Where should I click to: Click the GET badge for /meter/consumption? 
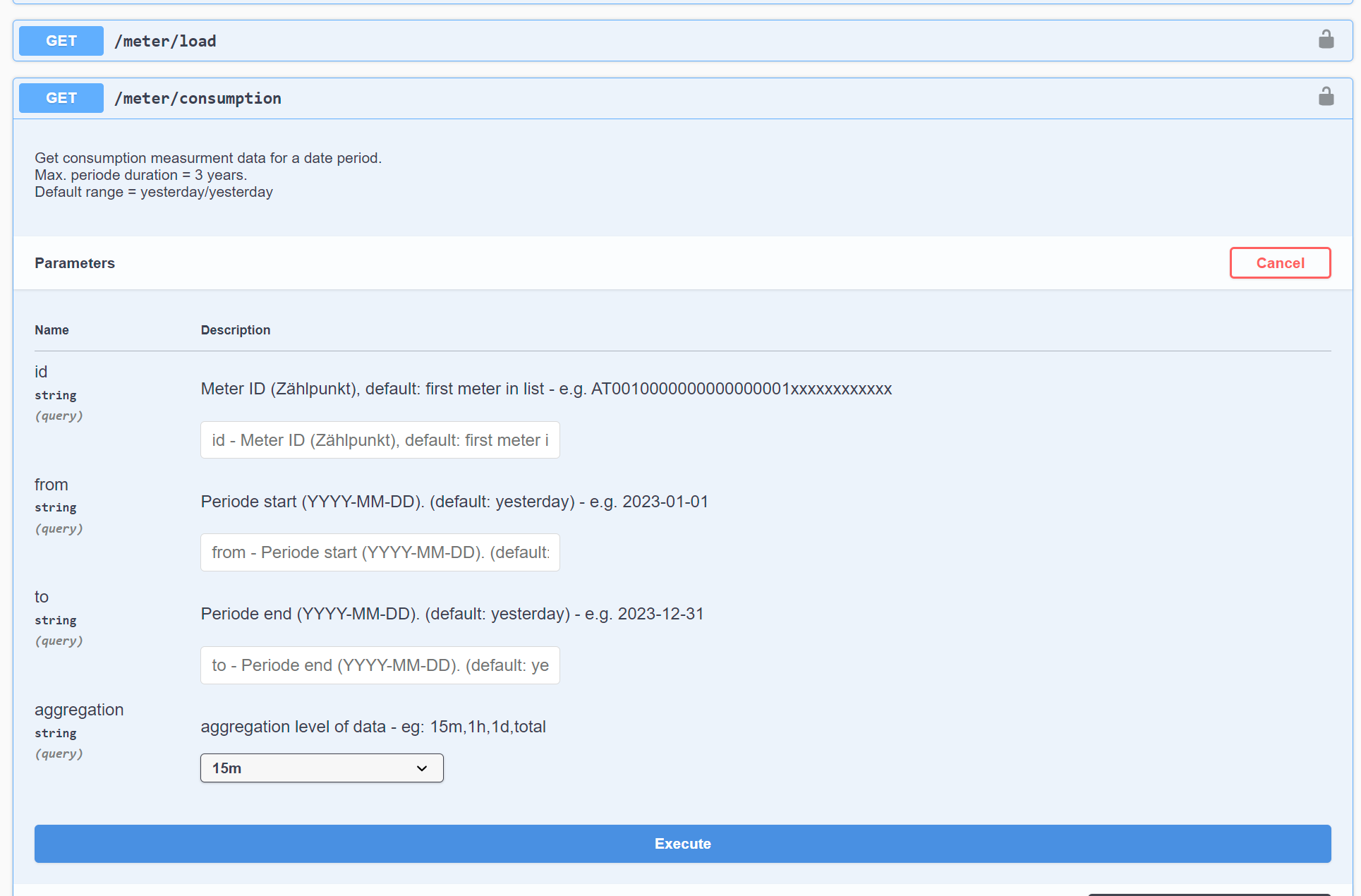pyautogui.click(x=61, y=98)
